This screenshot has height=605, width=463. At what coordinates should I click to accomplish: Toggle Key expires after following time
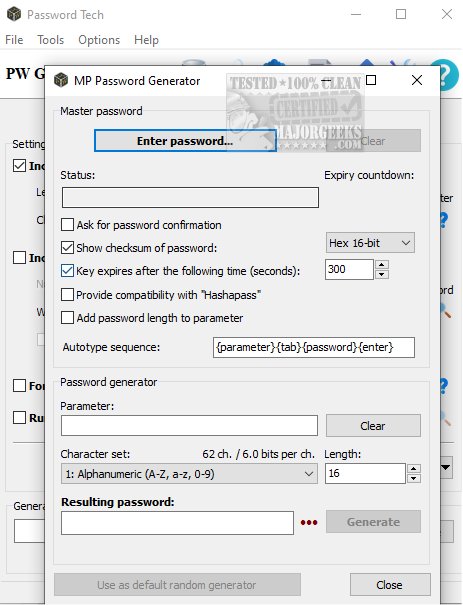click(68, 271)
